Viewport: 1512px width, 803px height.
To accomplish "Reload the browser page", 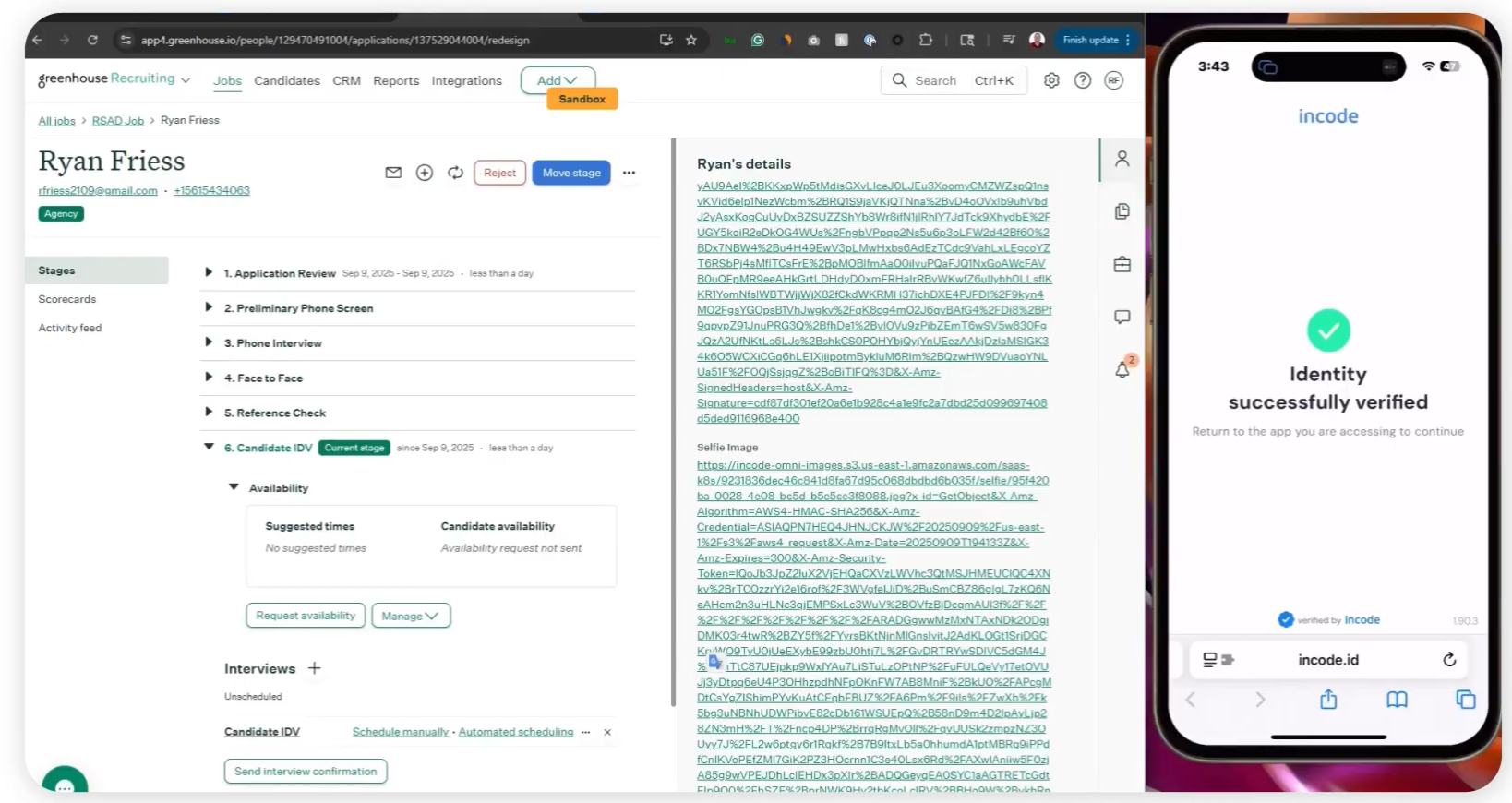I will pyautogui.click(x=92, y=40).
